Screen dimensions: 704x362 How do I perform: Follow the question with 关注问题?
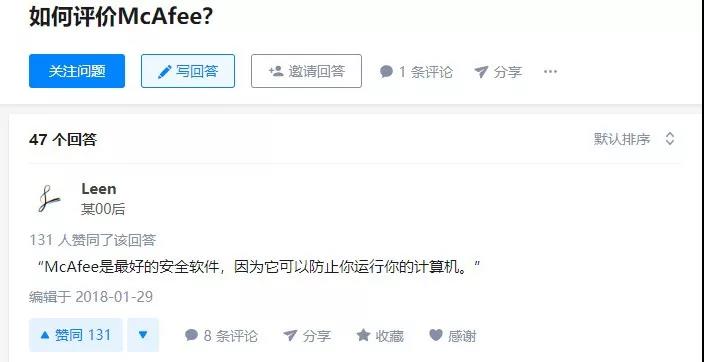[x=77, y=71]
